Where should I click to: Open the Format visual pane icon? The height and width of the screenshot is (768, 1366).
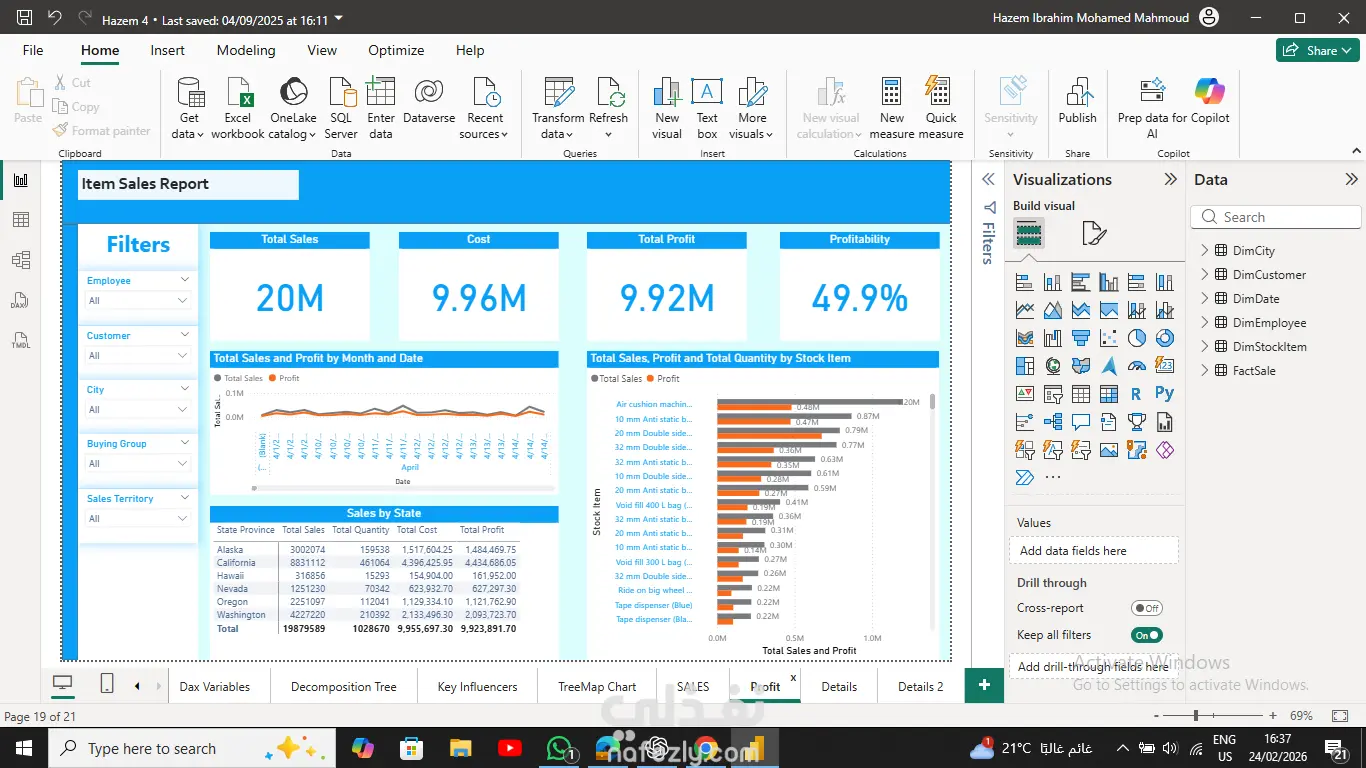1094,234
